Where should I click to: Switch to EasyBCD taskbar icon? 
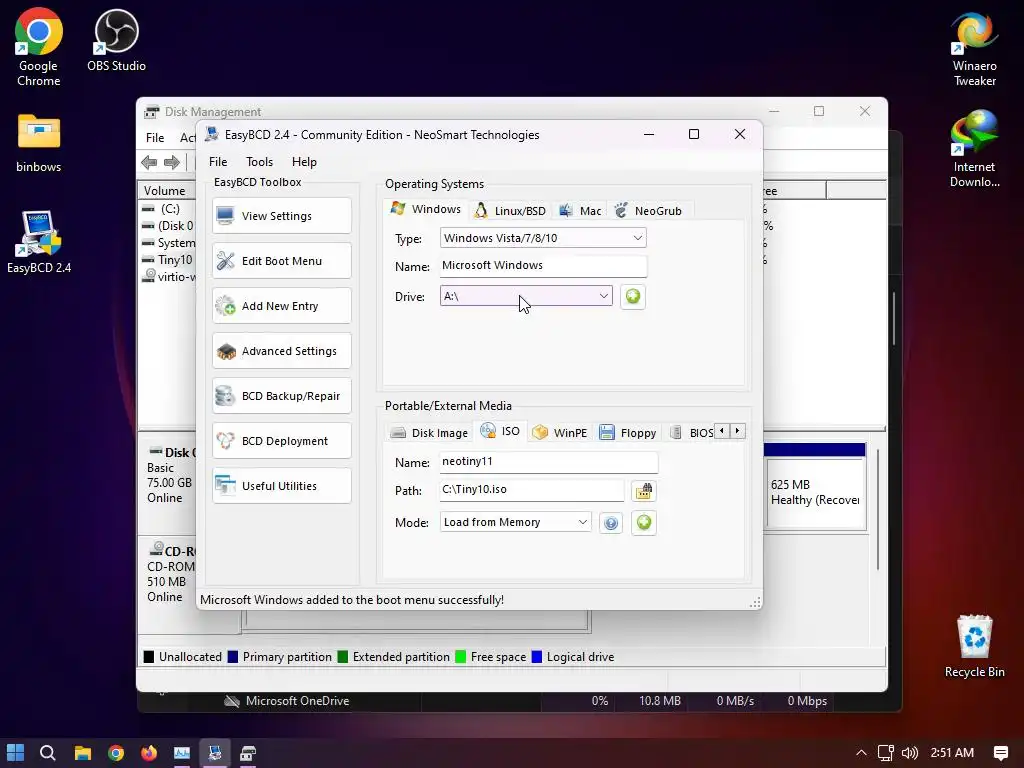(215, 753)
